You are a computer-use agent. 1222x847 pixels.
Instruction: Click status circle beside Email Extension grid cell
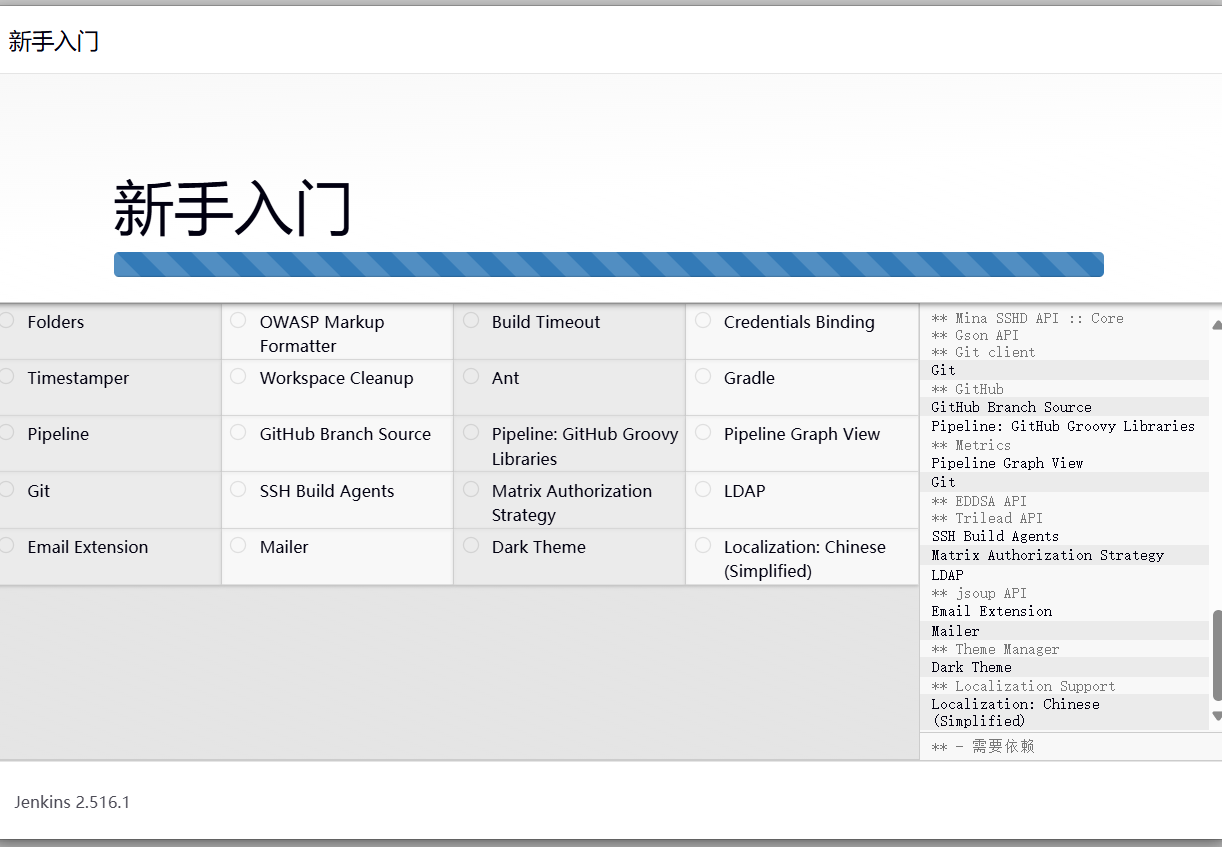click(7, 545)
